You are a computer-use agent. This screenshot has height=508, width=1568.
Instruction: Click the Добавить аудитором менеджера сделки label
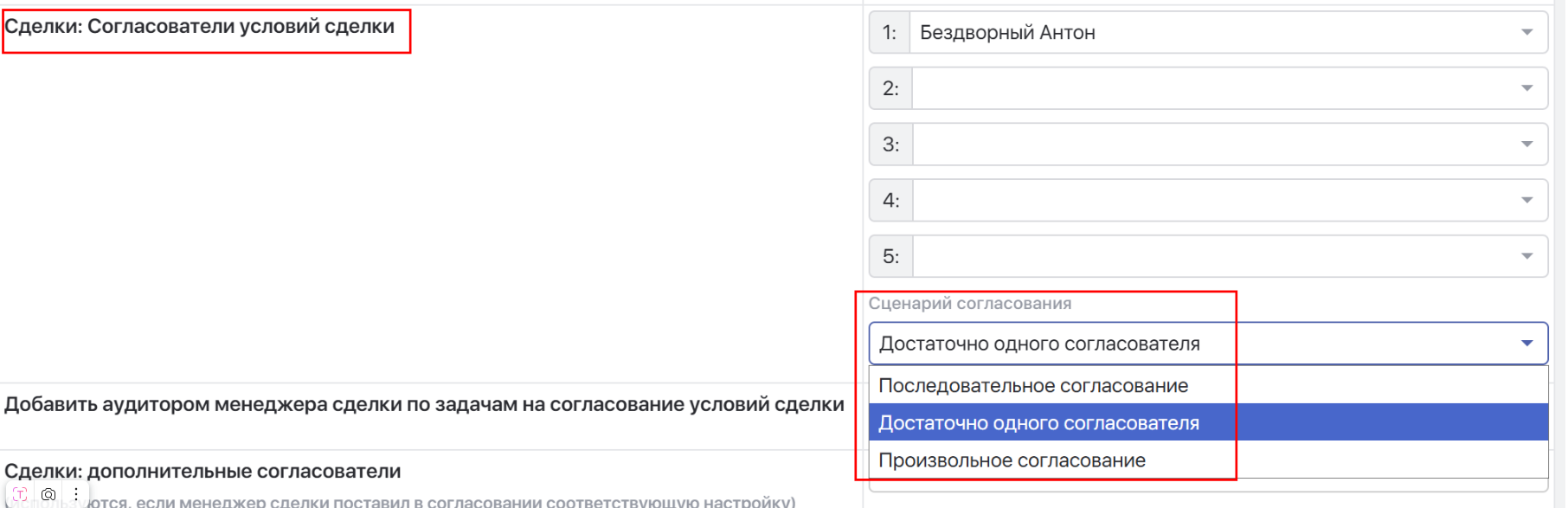coord(424,405)
